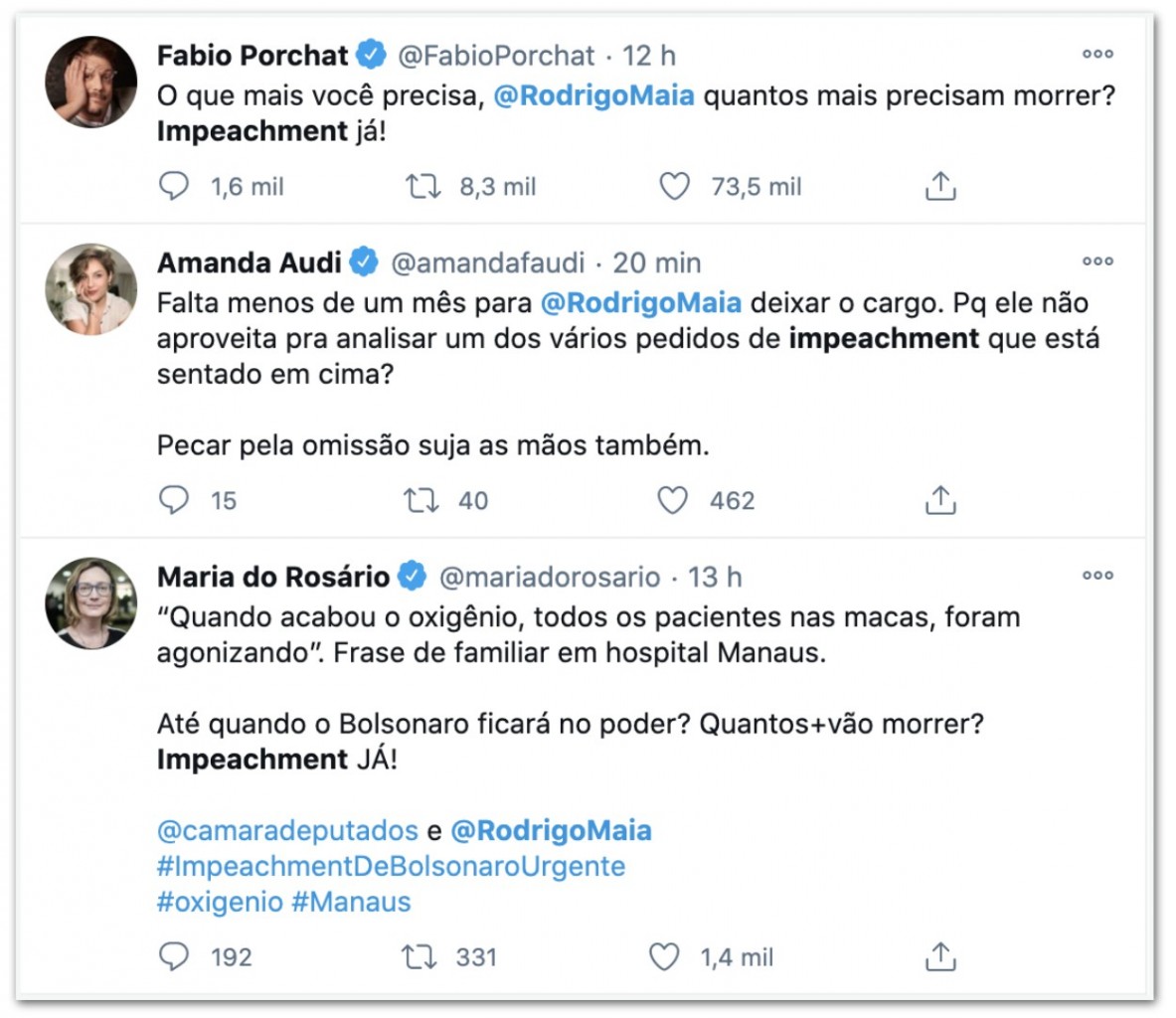Open more options on Amanda Audi's tweet
The height and width of the screenshot is (1018, 1176).
[1097, 261]
